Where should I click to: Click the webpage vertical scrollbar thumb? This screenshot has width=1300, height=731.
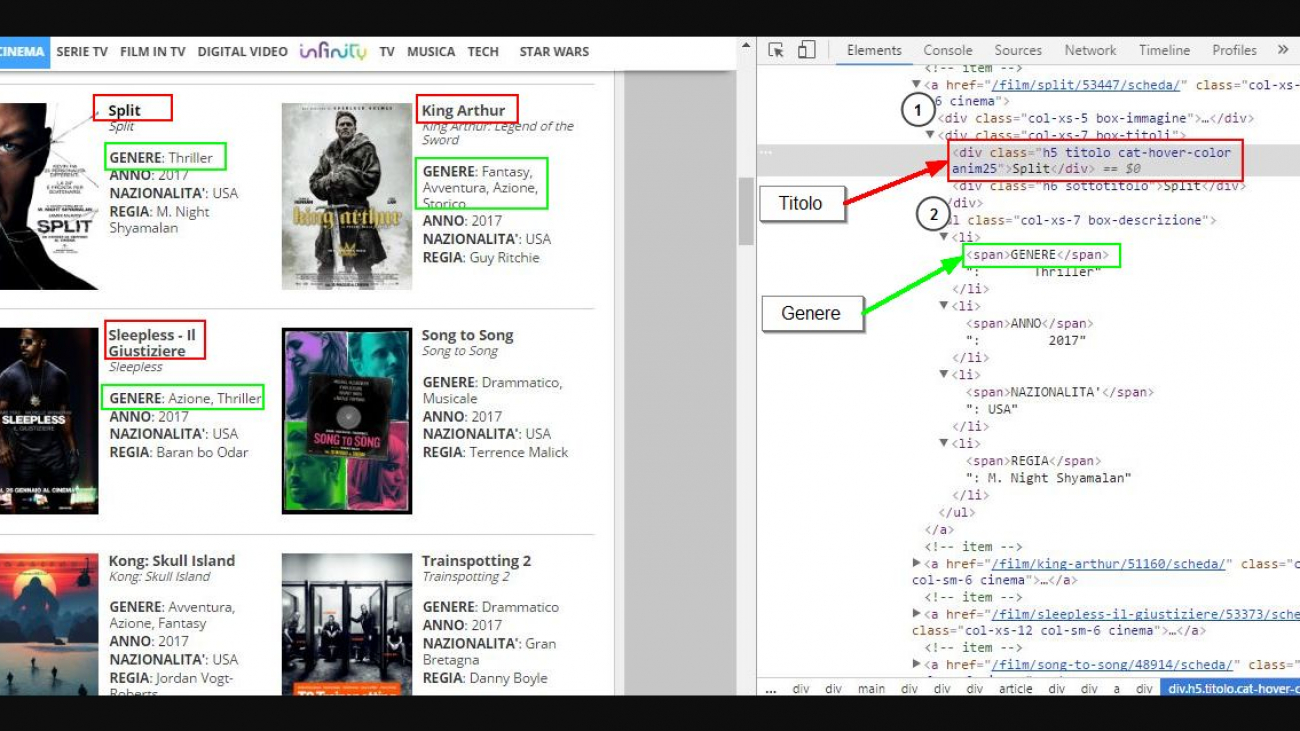(745, 210)
